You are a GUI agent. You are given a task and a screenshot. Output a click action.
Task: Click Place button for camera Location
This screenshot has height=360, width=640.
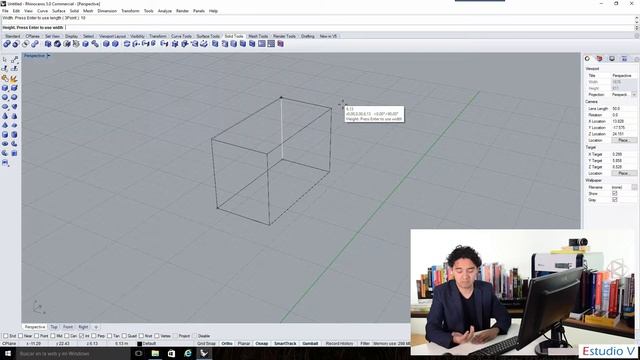pos(623,140)
